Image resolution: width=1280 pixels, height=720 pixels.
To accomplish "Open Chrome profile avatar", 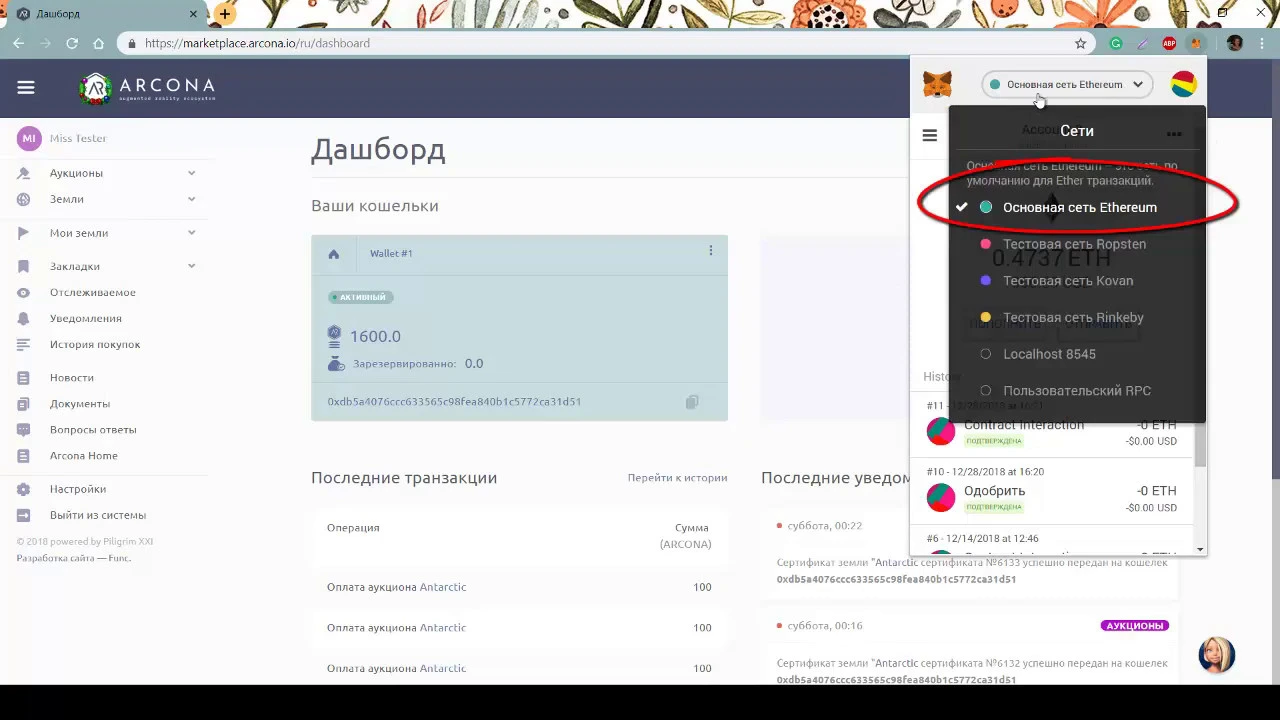I will (1235, 43).
